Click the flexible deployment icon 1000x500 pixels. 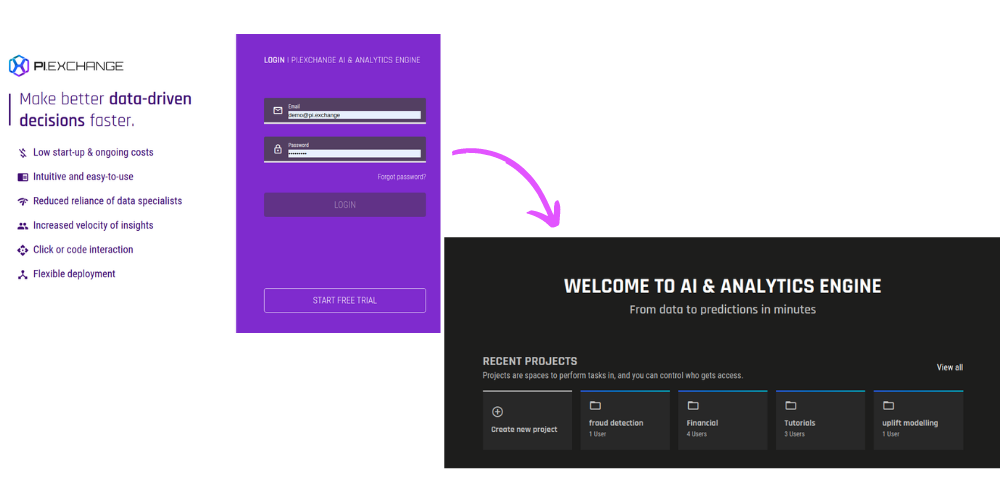[x=23, y=274]
